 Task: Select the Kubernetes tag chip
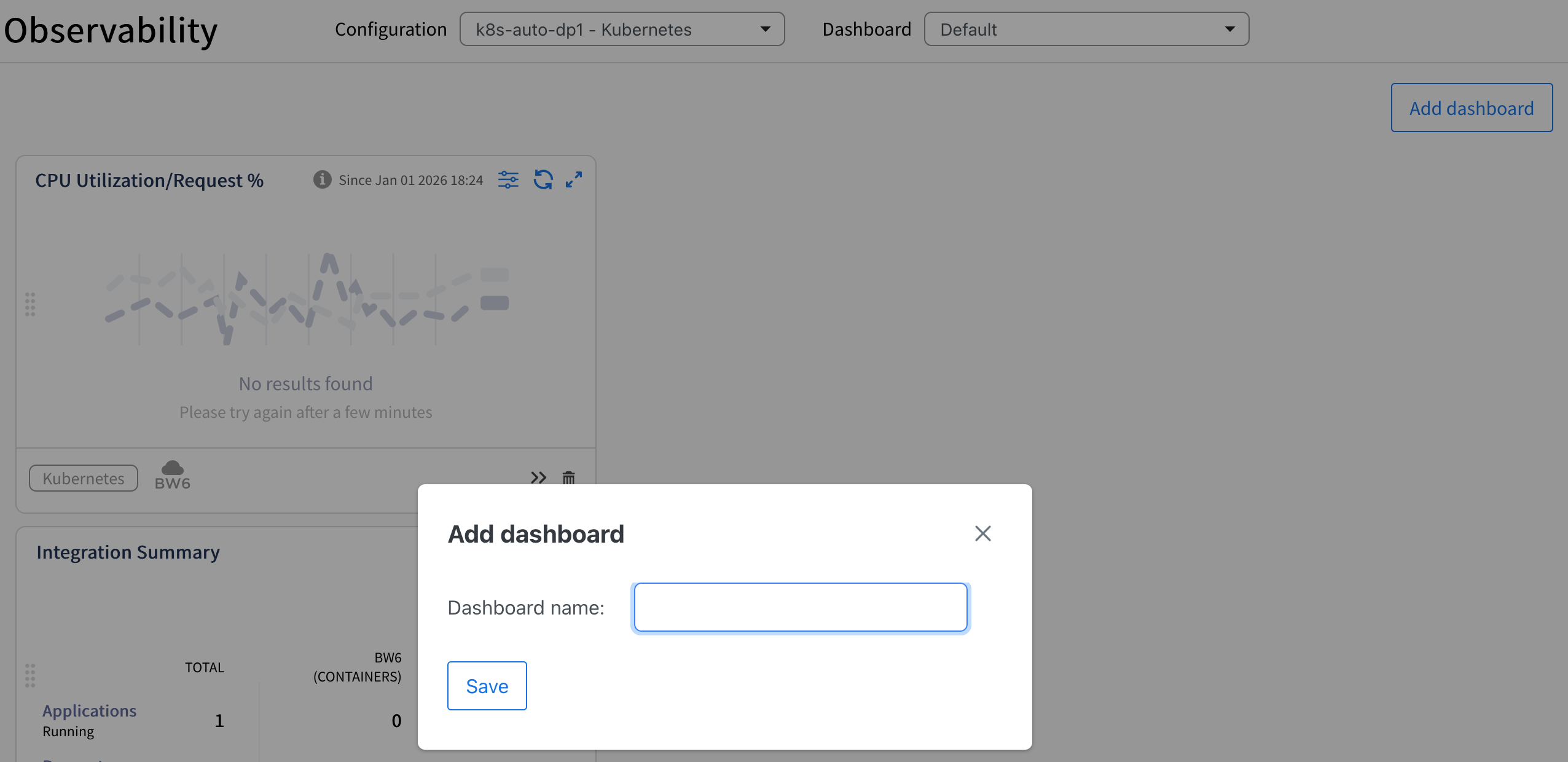[84, 478]
